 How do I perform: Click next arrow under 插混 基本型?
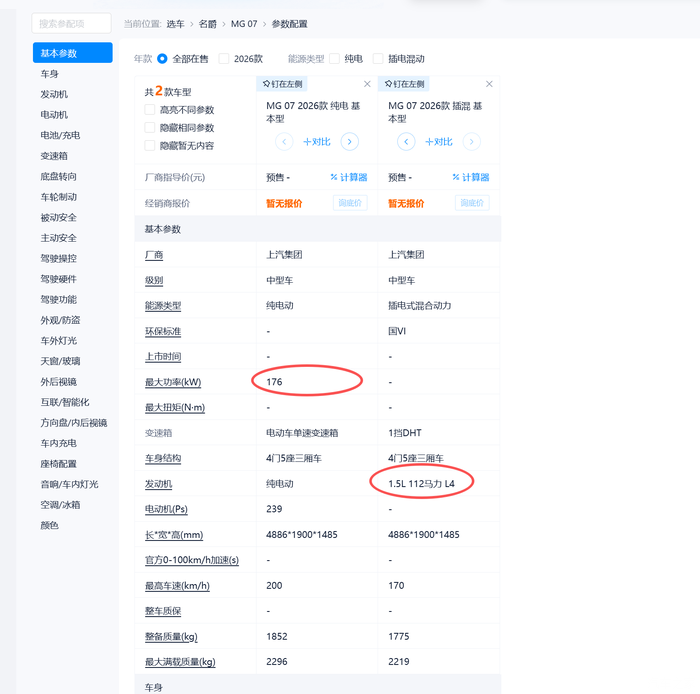click(471, 142)
